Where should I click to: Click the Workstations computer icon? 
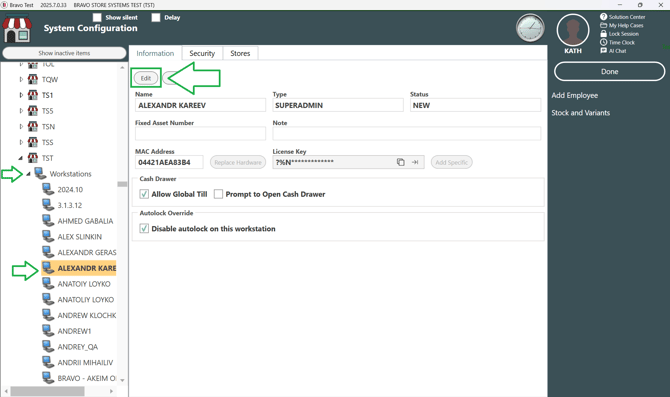tap(41, 174)
